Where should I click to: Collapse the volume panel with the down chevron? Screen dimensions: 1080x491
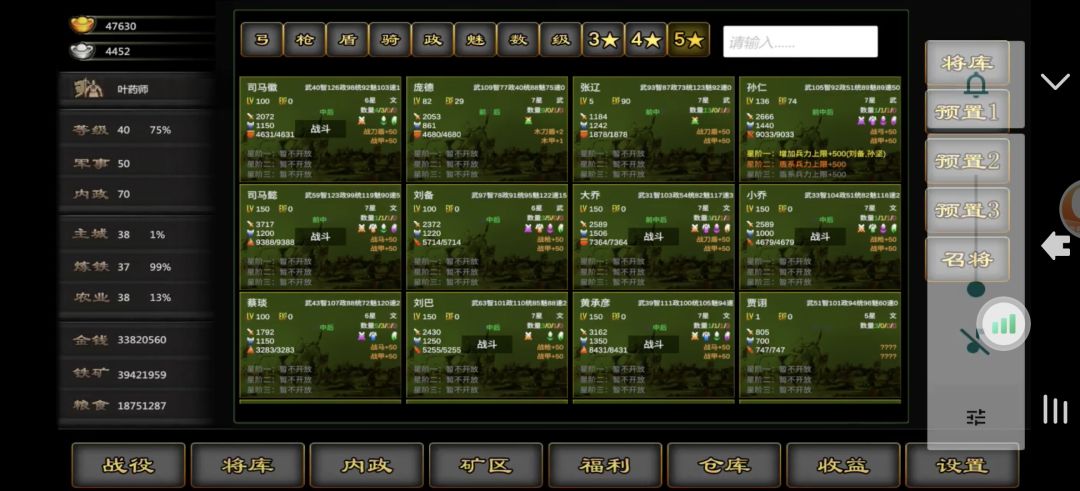pyautogui.click(x=1055, y=82)
